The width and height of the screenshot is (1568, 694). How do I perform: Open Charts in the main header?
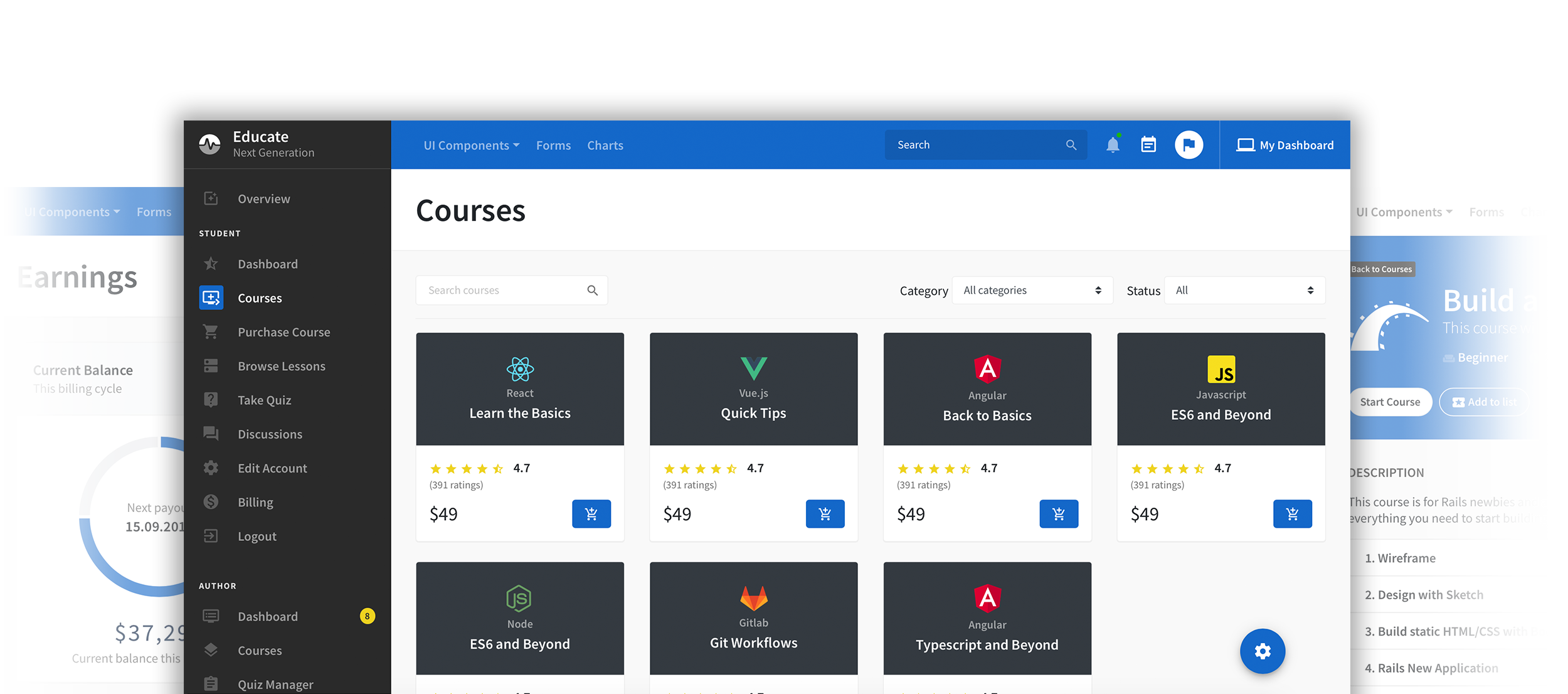point(605,146)
